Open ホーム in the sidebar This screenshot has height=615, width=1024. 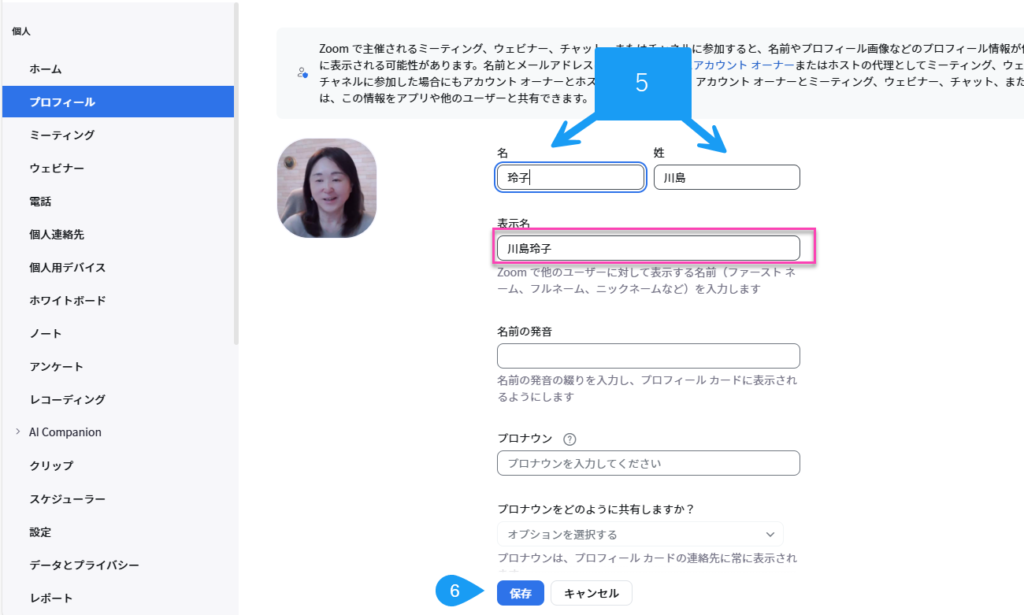[x=46, y=69]
